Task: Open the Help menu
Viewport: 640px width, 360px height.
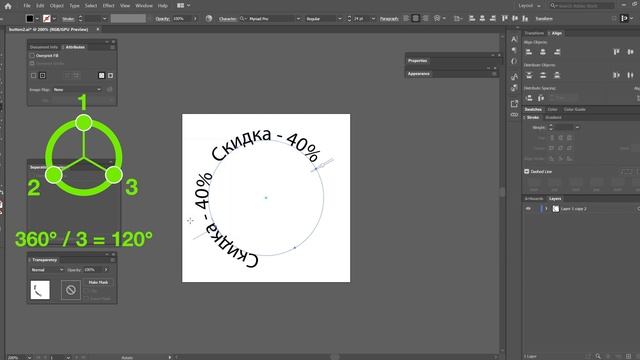Action: click(163, 6)
